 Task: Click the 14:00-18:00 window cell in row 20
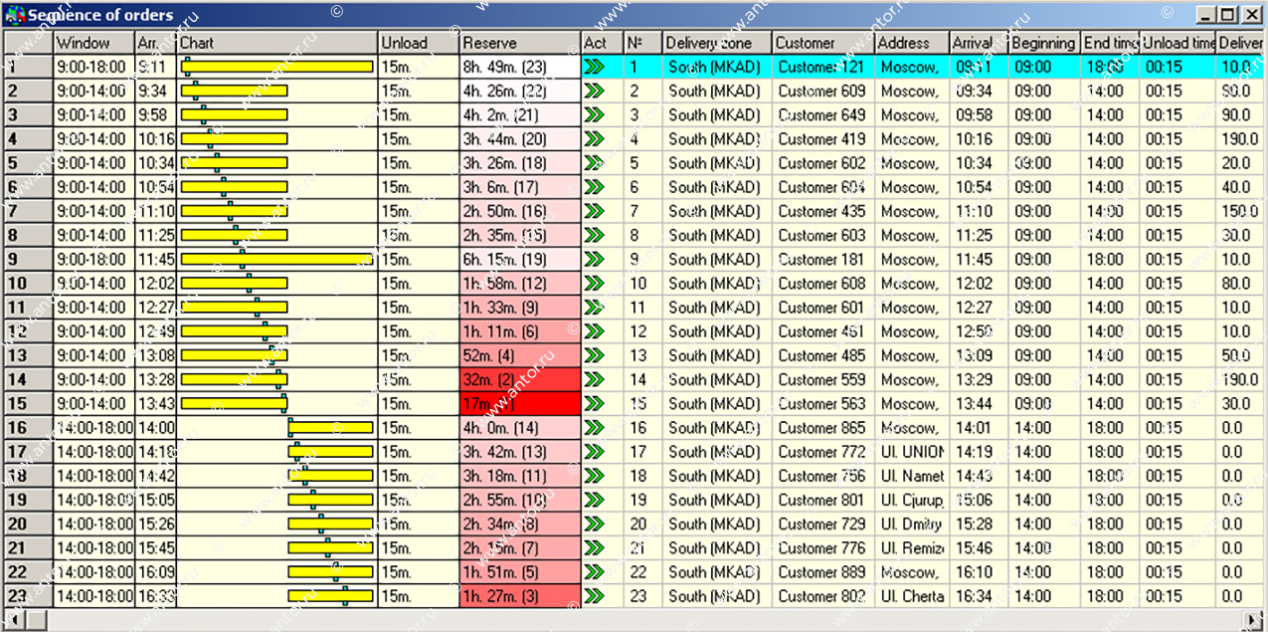94,523
